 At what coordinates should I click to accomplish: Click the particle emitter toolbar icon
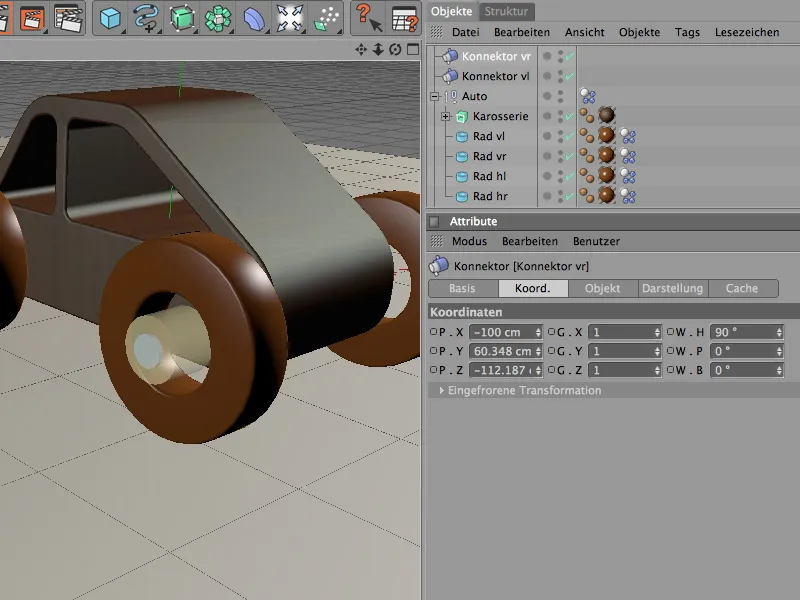[326, 17]
